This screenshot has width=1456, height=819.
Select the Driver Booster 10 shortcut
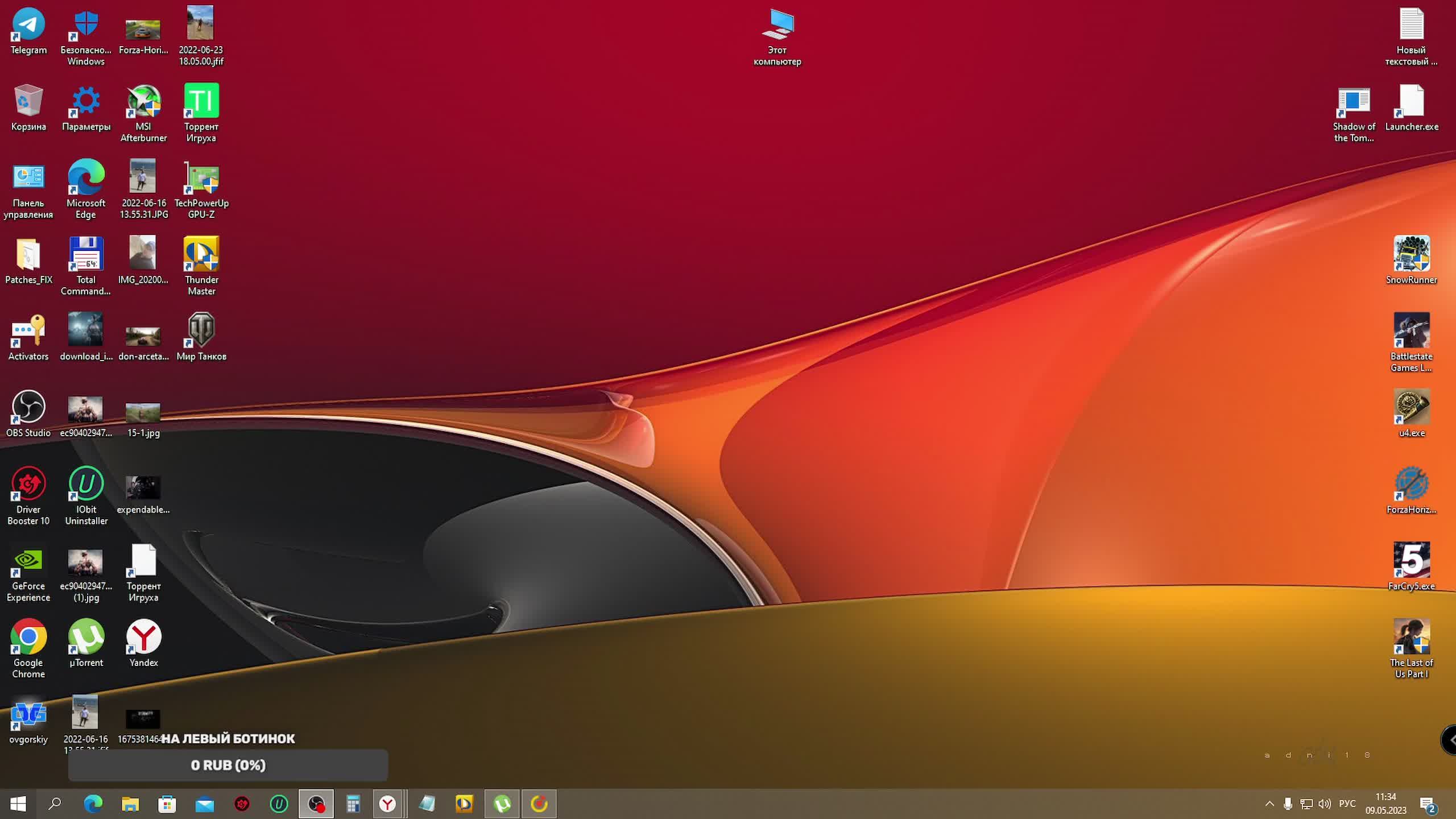pos(28,485)
